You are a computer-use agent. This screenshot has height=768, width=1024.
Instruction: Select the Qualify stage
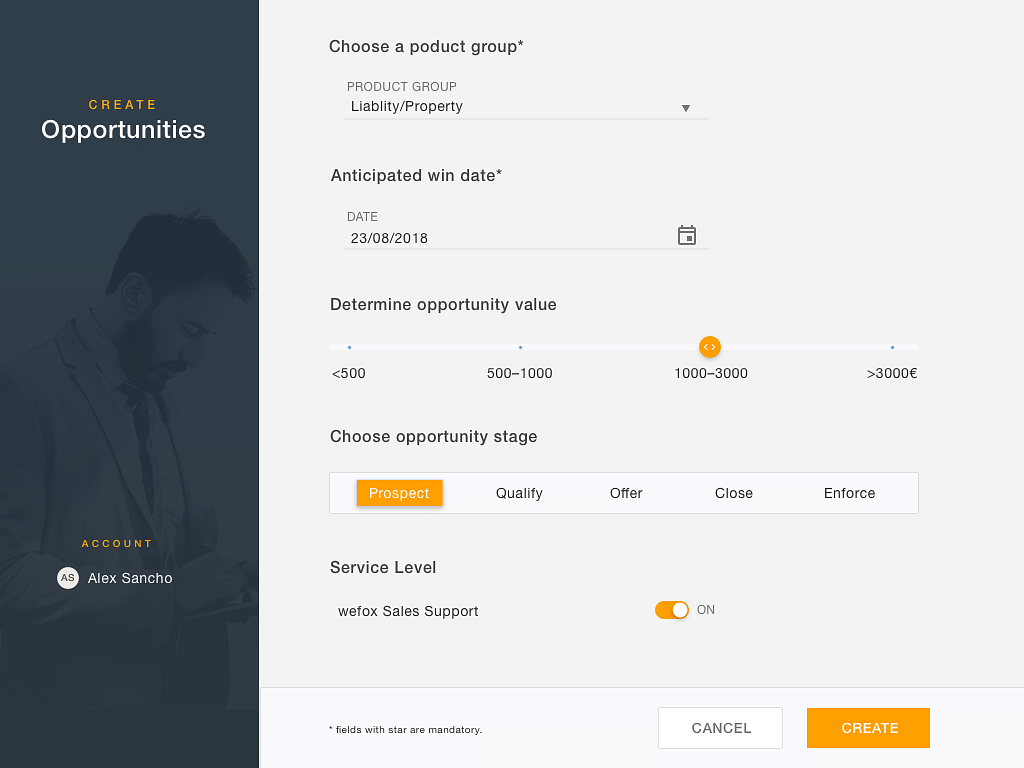point(519,493)
